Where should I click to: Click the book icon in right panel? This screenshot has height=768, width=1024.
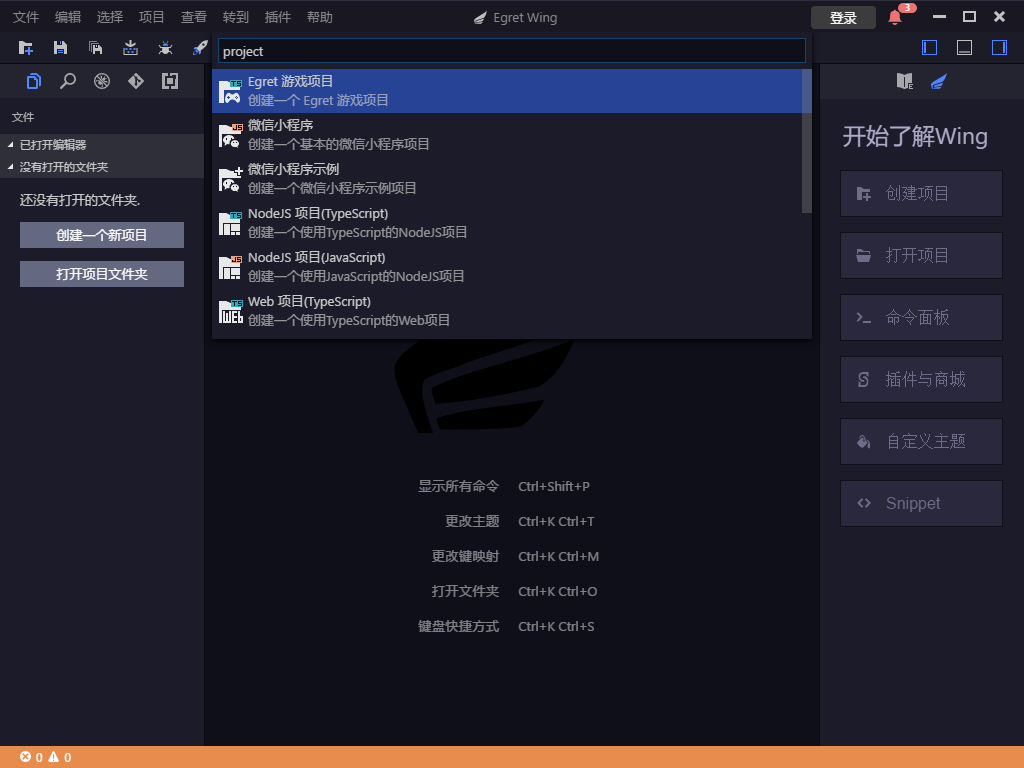904,81
